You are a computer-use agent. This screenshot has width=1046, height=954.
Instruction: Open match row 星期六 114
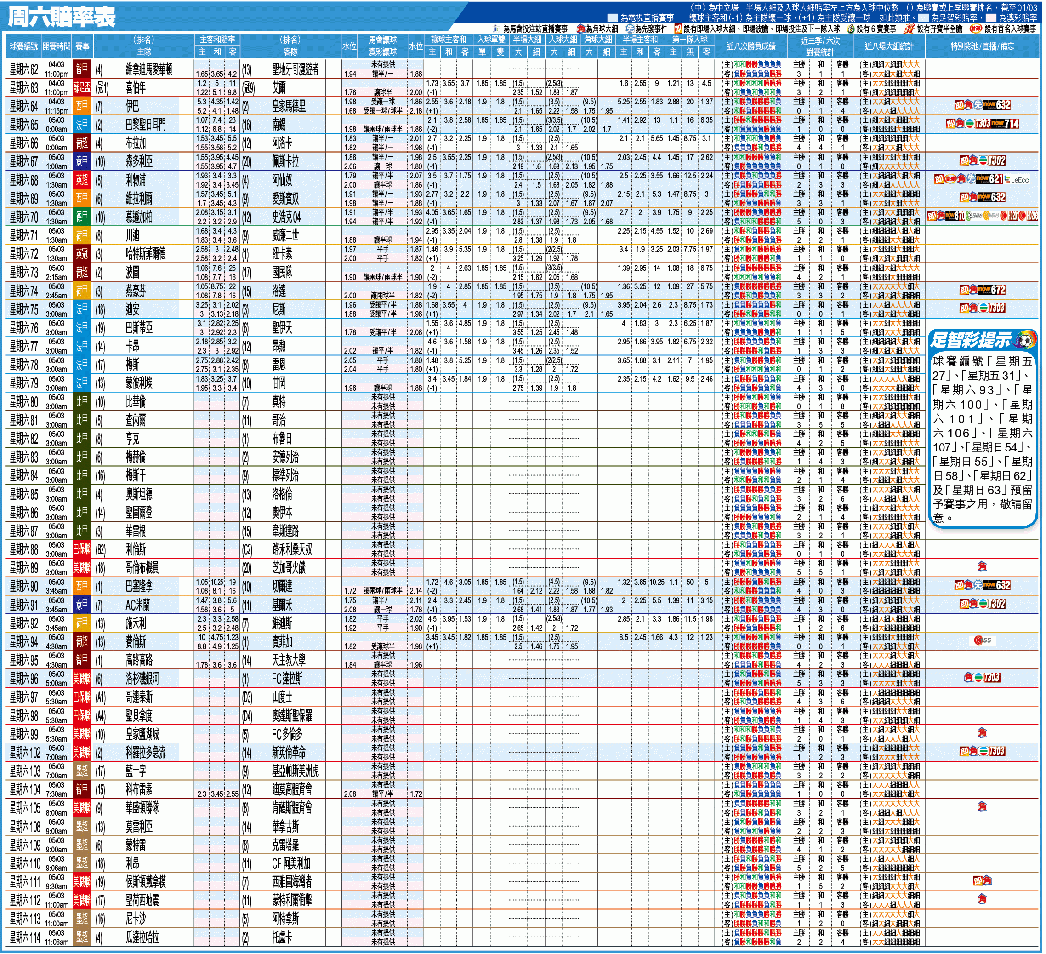pos(22,937)
